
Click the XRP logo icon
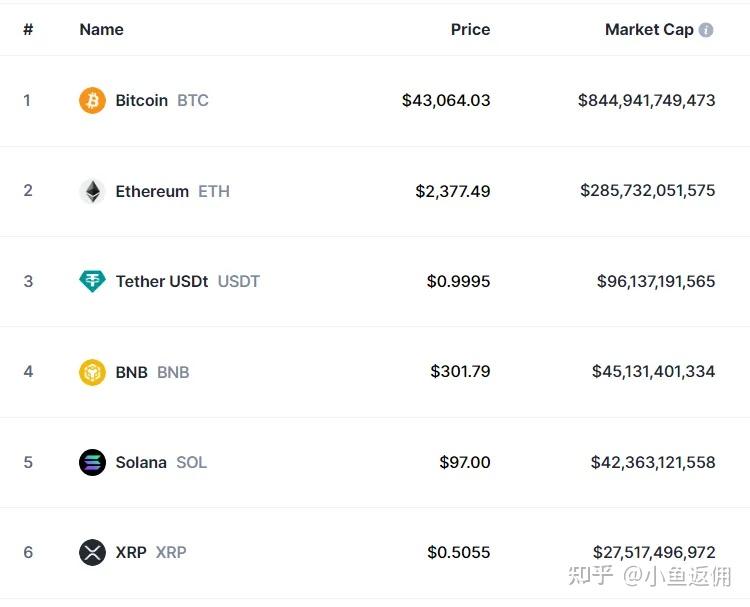pyautogui.click(x=92, y=552)
